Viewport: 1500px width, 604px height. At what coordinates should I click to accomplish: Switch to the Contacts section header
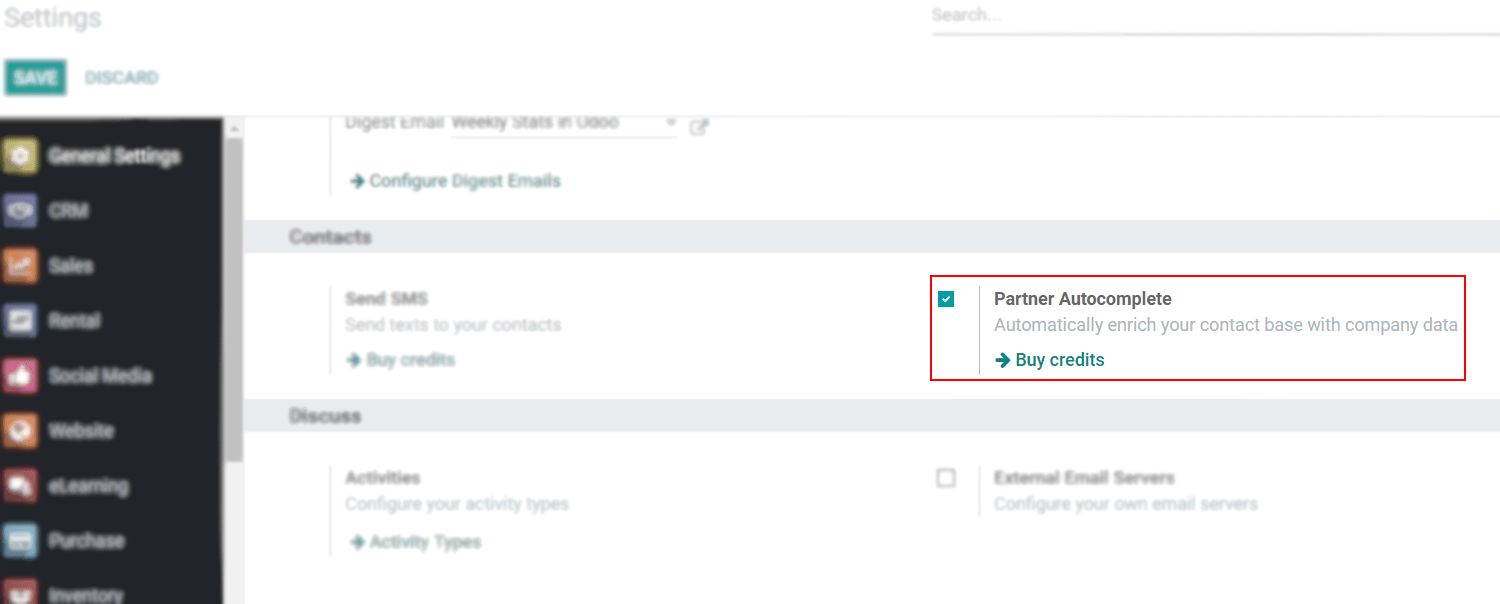coord(330,237)
